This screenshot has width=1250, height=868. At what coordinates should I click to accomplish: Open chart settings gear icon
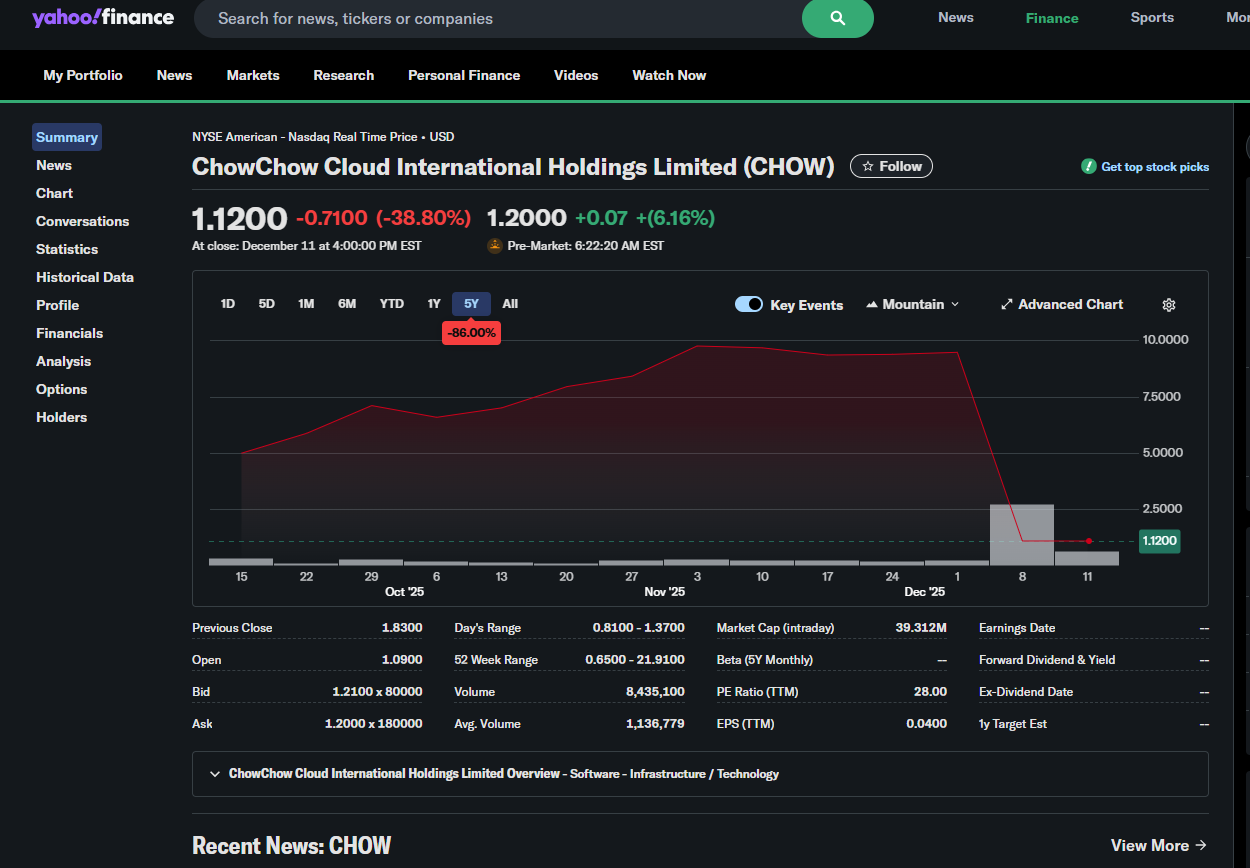point(1169,305)
